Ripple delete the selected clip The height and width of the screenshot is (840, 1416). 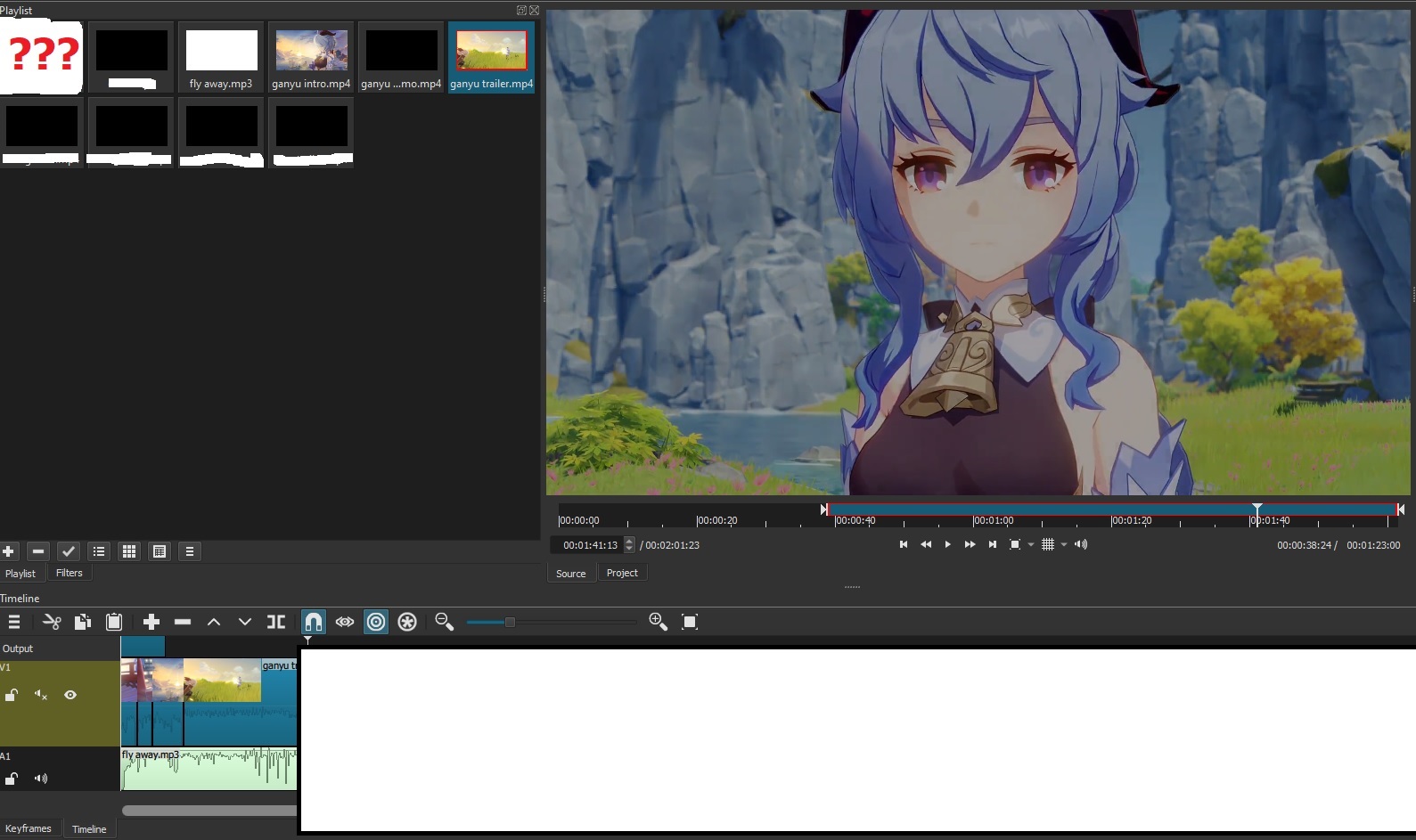click(183, 622)
